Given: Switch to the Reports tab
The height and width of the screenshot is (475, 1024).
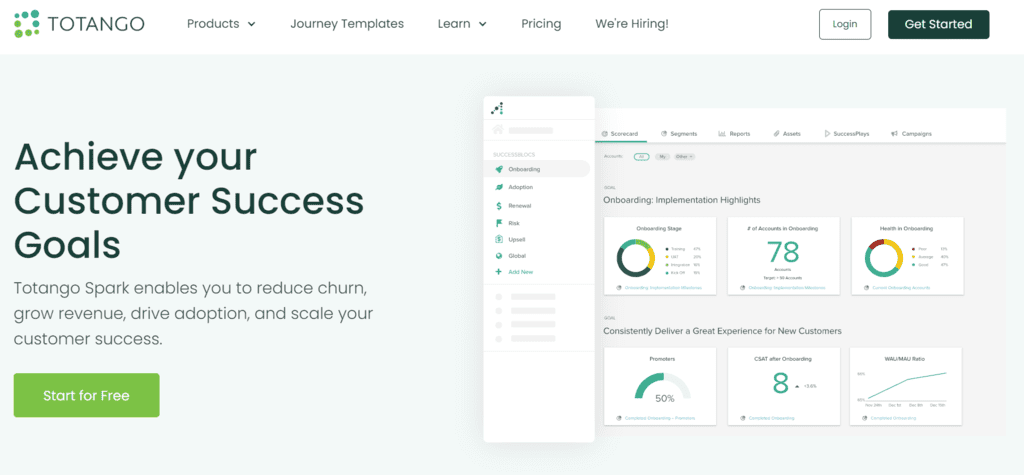Looking at the screenshot, I should pyautogui.click(x=734, y=133).
